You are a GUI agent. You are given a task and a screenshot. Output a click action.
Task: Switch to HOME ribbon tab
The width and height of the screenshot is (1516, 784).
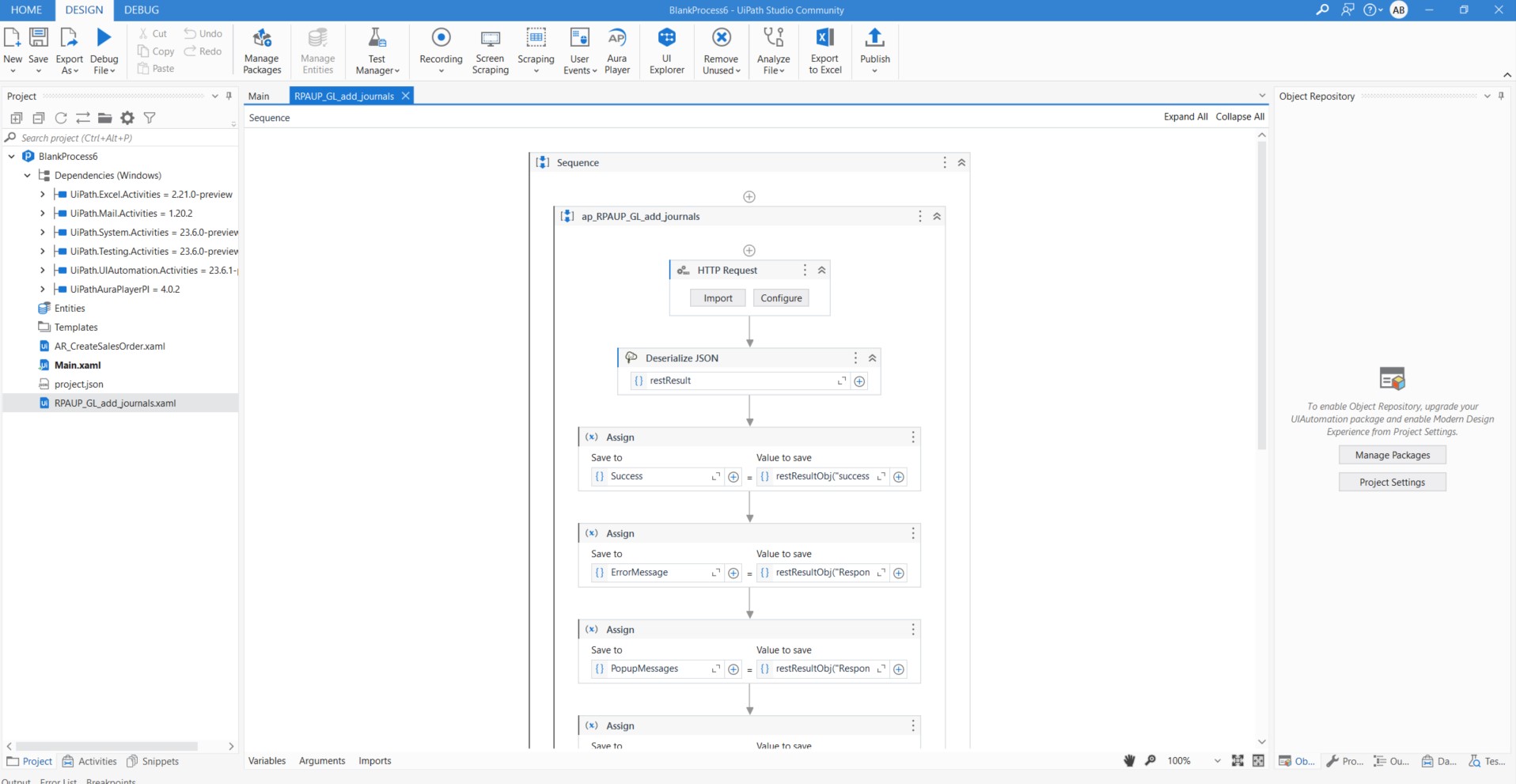(27, 9)
